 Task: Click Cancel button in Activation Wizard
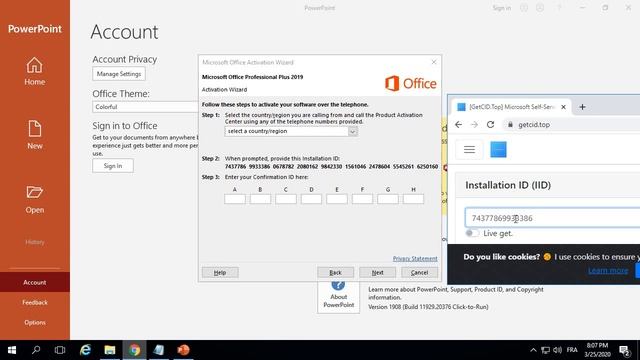coord(420,273)
